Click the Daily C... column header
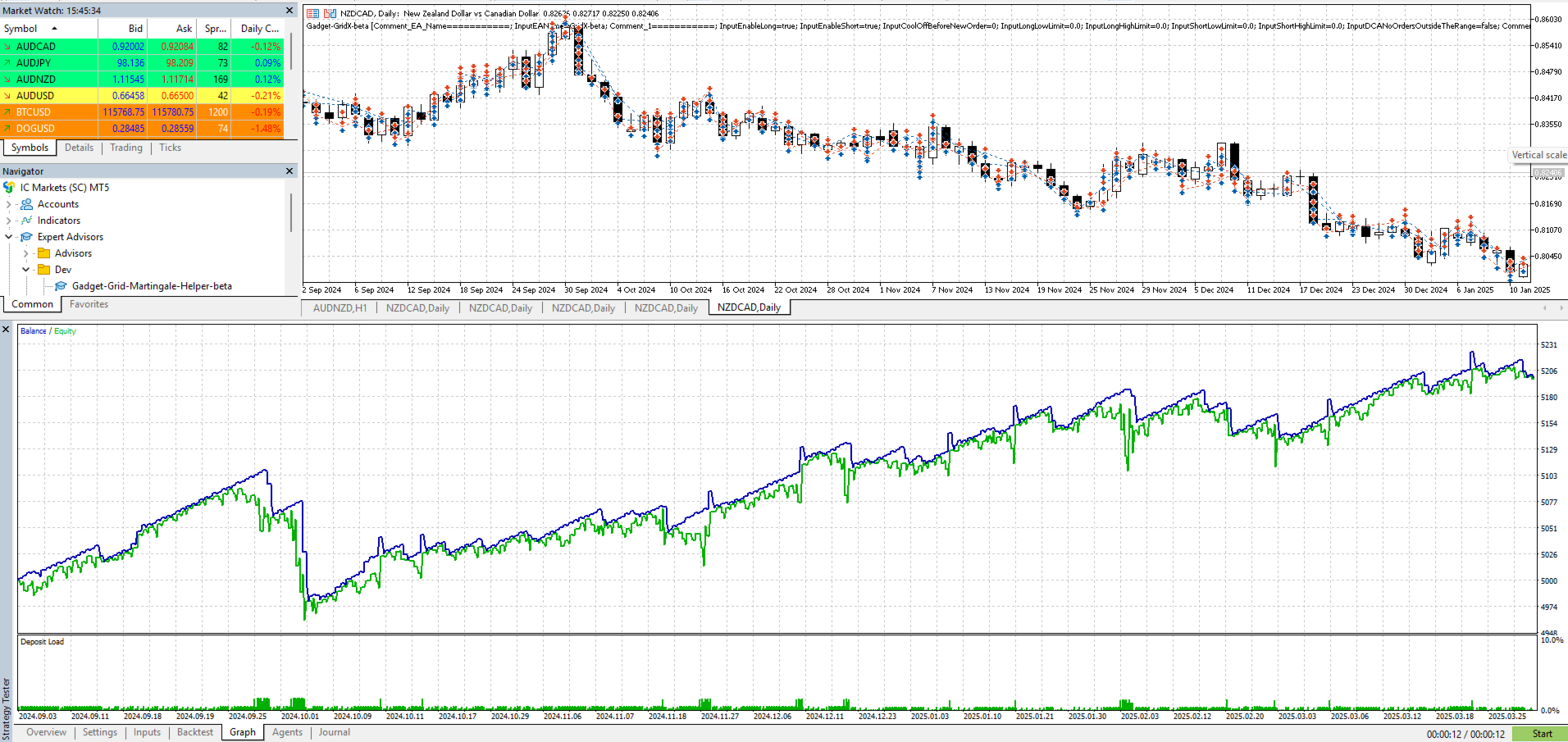Screen dimensions: 1568x742 259,29
